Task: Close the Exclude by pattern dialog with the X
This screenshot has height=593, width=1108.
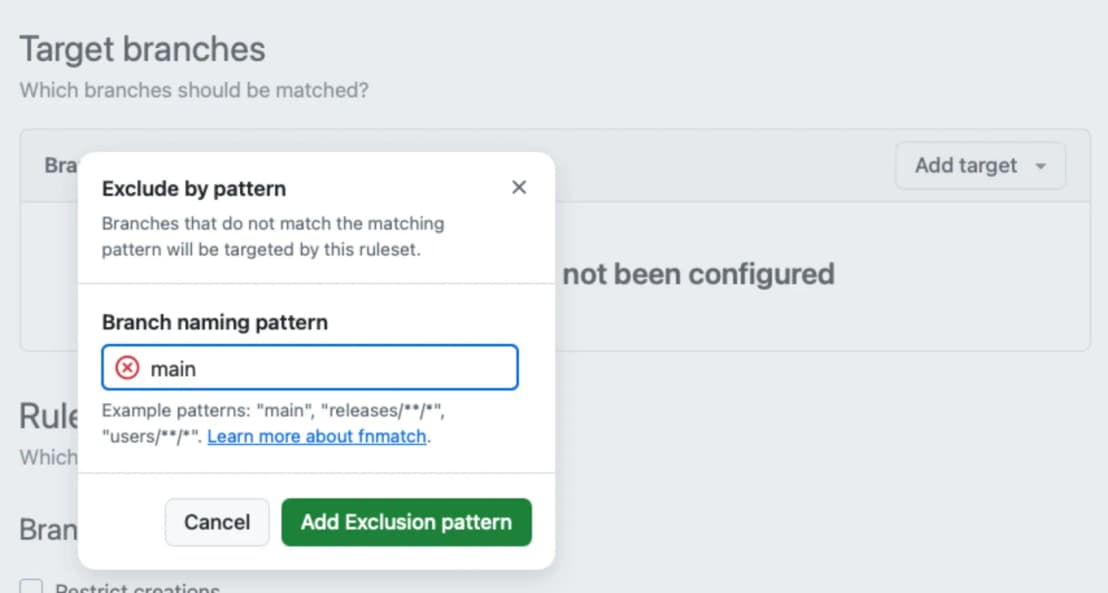Action: (x=519, y=187)
